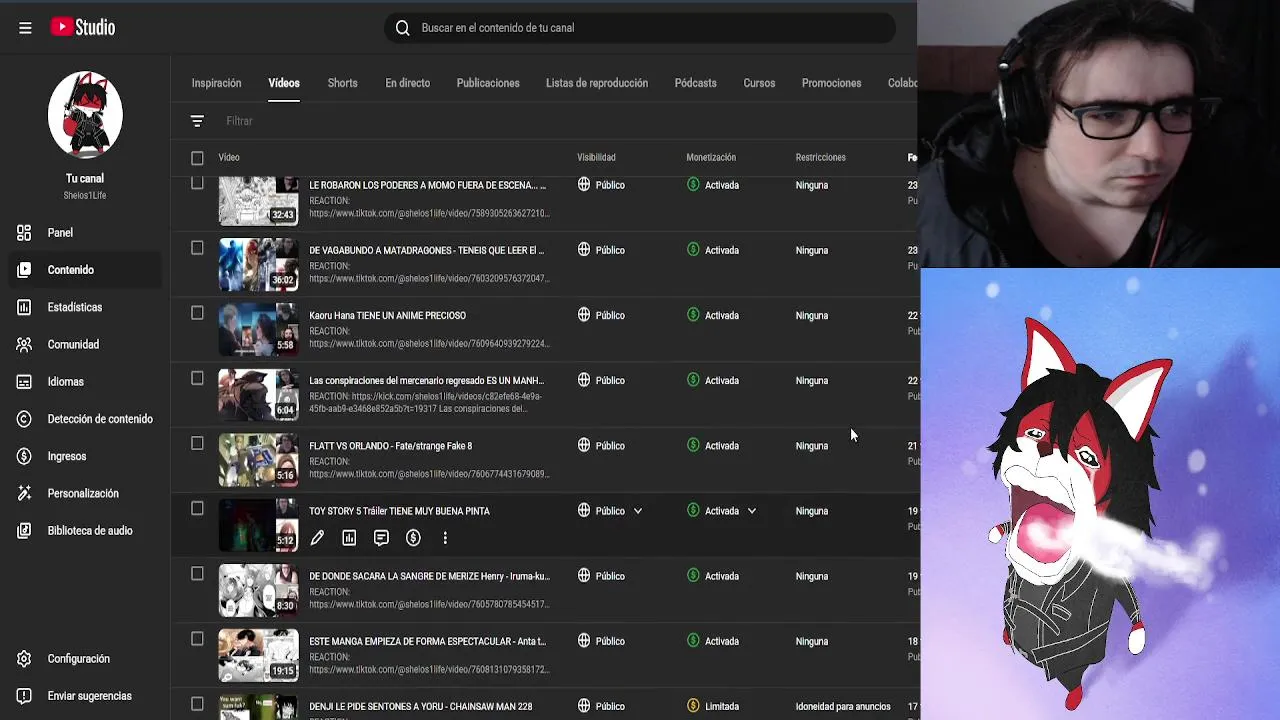Check the DE VAGABUNDO A MATADRAGONES checkbox
Image resolution: width=1280 pixels, height=720 pixels.
197,248
